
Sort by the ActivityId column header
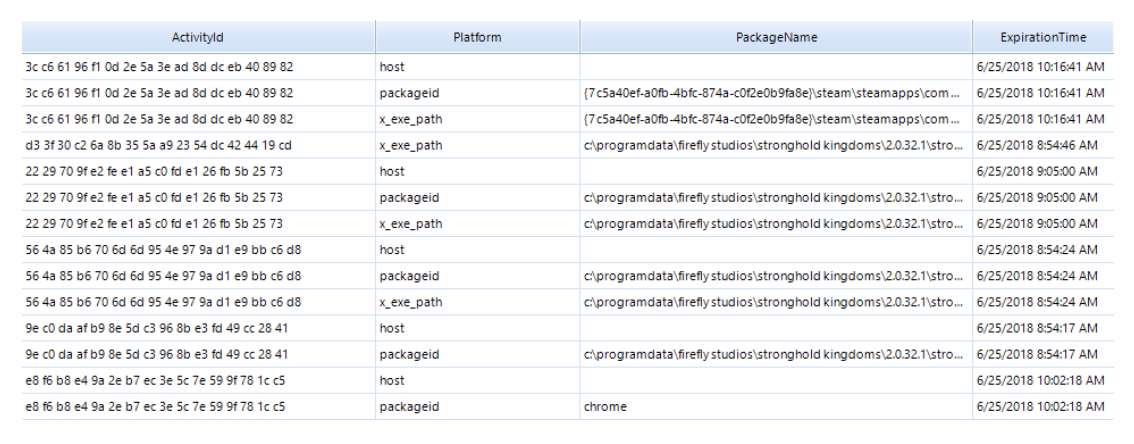(x=198, y=38)
